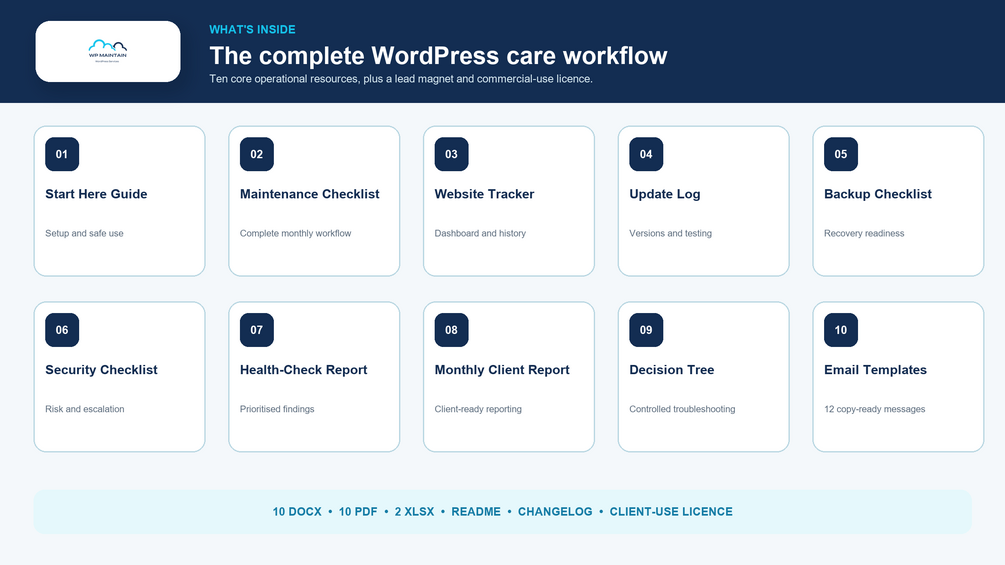
Task: Select the Maintenance Checklist title
Action: click(x=310, y=194)
